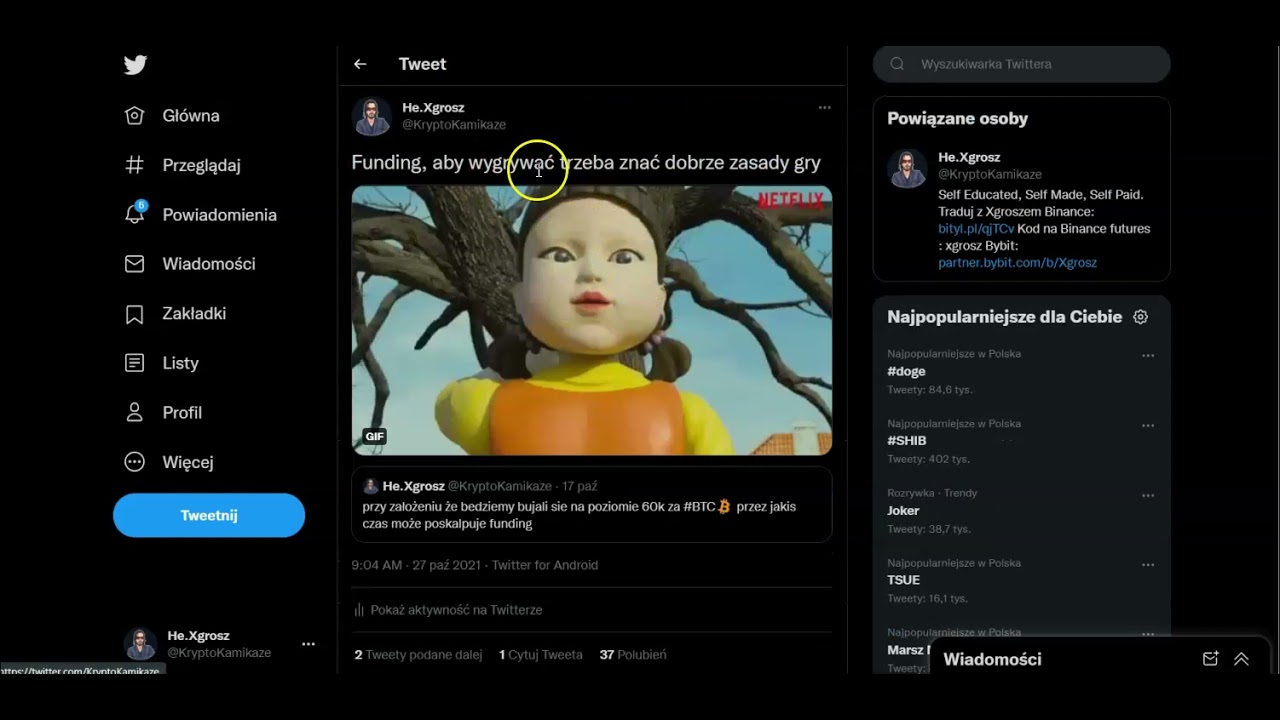Click the TSUE trending topic
This screenshot has height=720, width=1280.
(903, 580)
